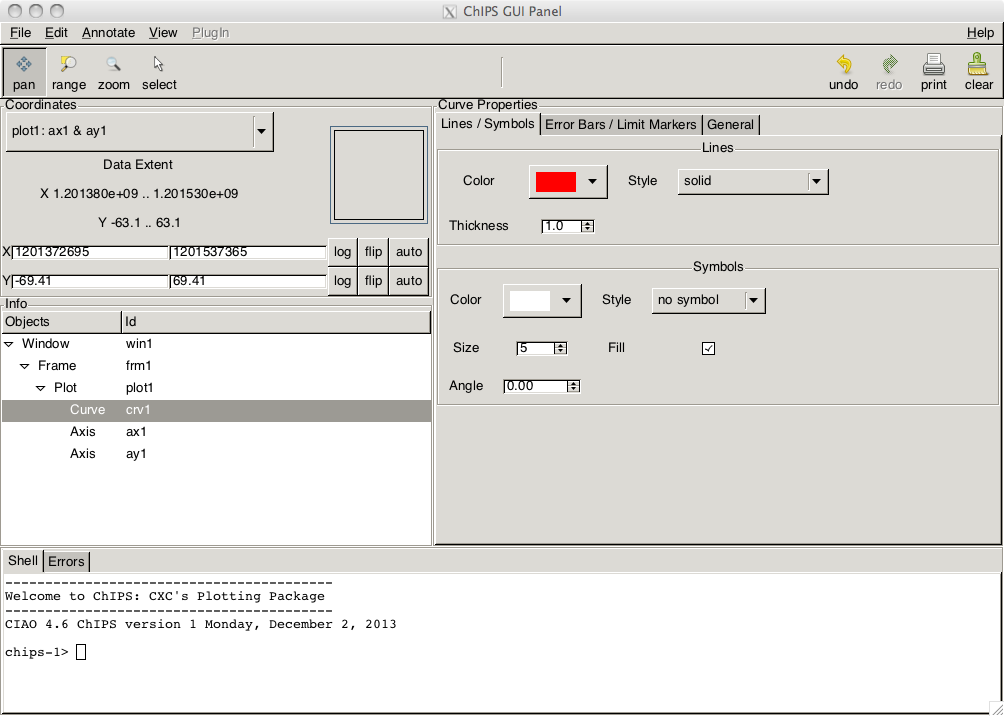Choose the zoom magnifier tool
The image size is (1004, 716).
tap(113, 64)
